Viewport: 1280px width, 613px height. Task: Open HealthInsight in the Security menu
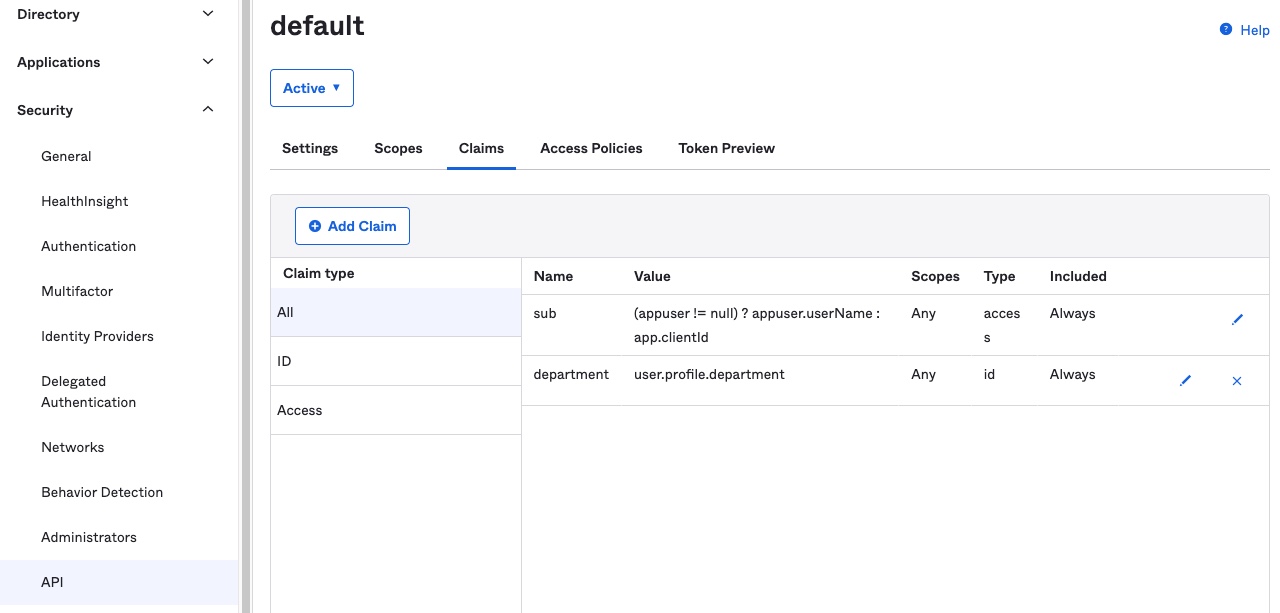85,201
